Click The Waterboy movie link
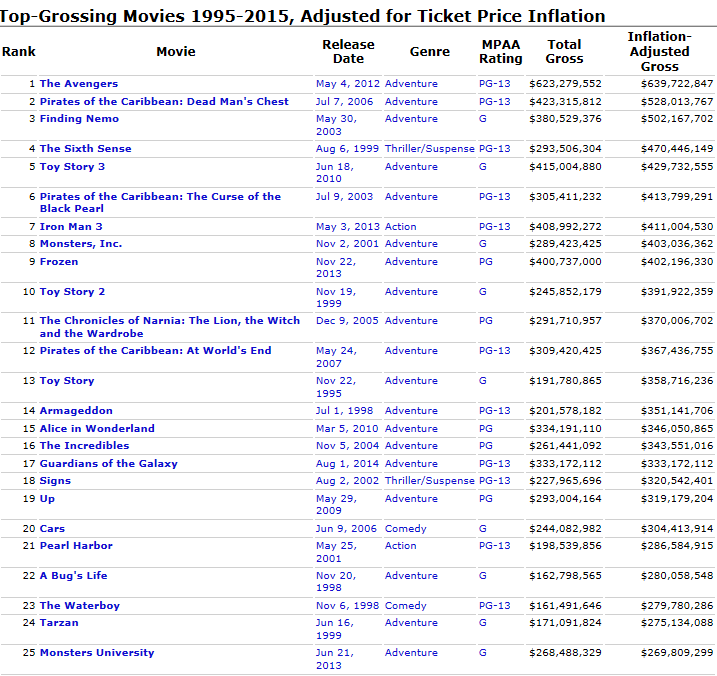Image resolution: width=717 pixels, height=676 pixels. point(80,606)
